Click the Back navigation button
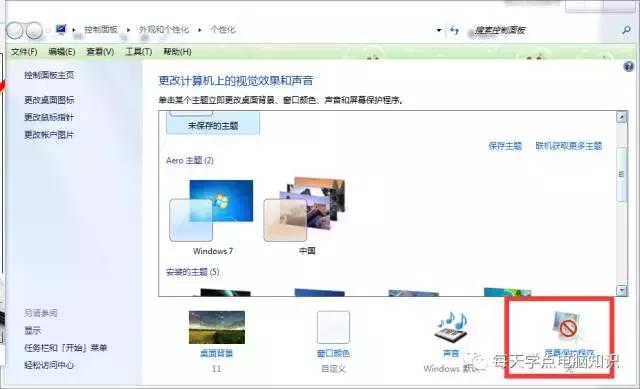640x389 pixels. (x=15, y=30)
